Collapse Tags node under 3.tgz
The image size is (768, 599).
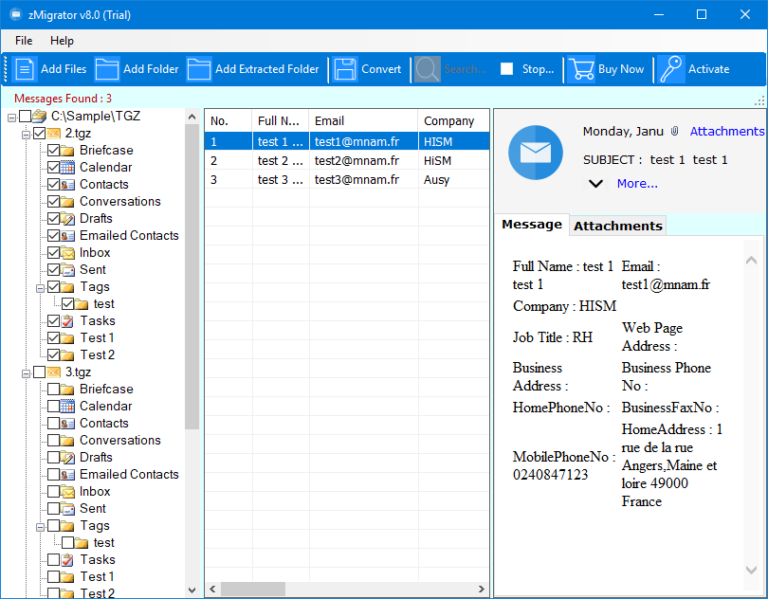40,527
